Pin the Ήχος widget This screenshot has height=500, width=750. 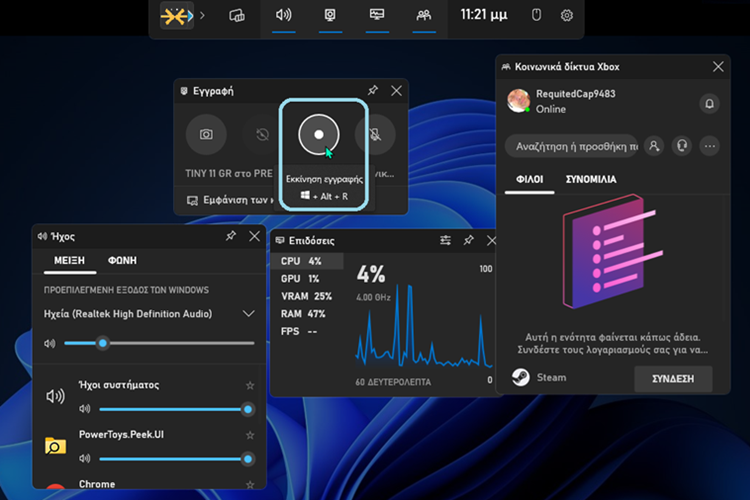231,235
